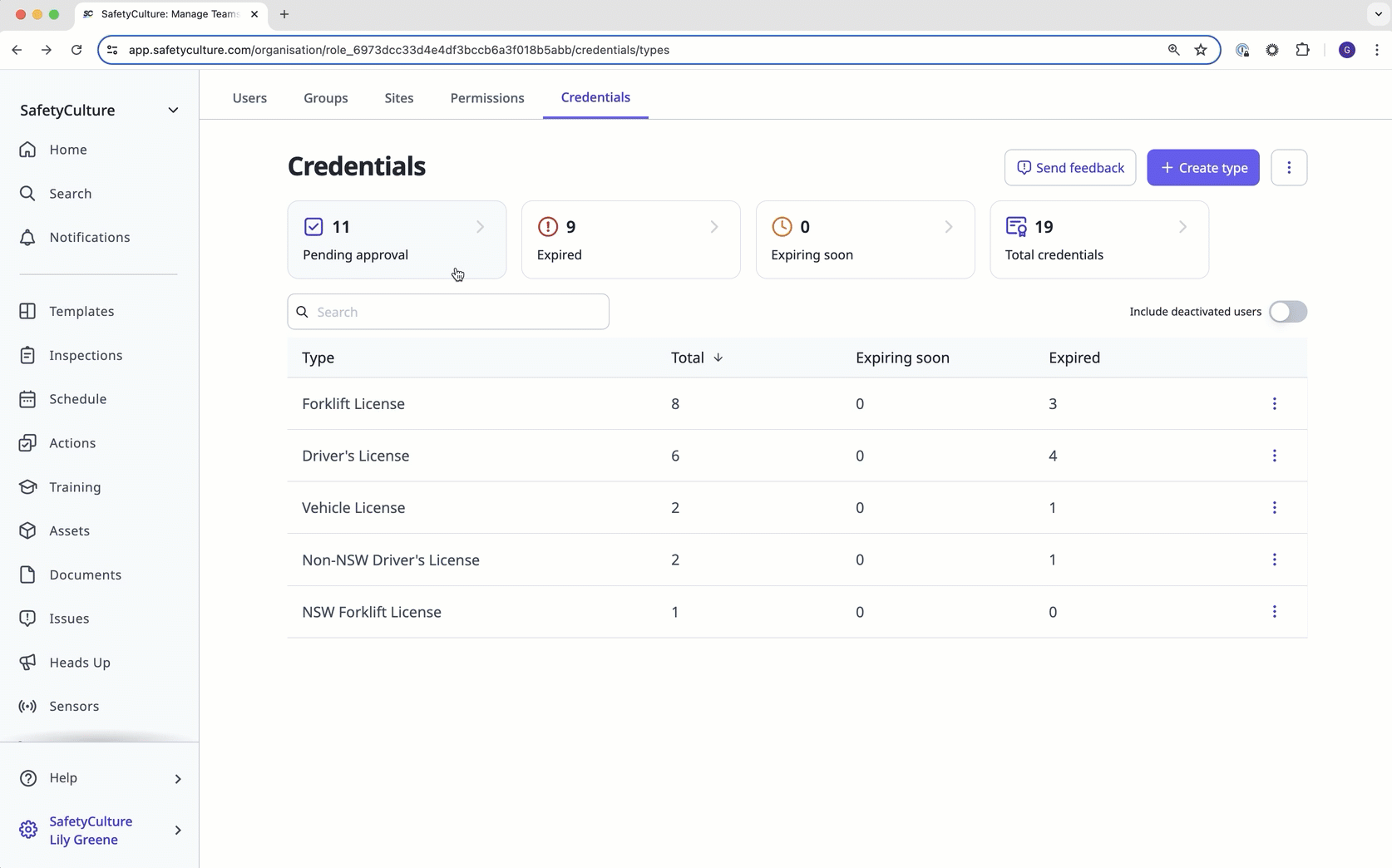Viewport: 1392px width, 868px height.
Task: Open a new browser tab
Action: [x=284, y=14]
